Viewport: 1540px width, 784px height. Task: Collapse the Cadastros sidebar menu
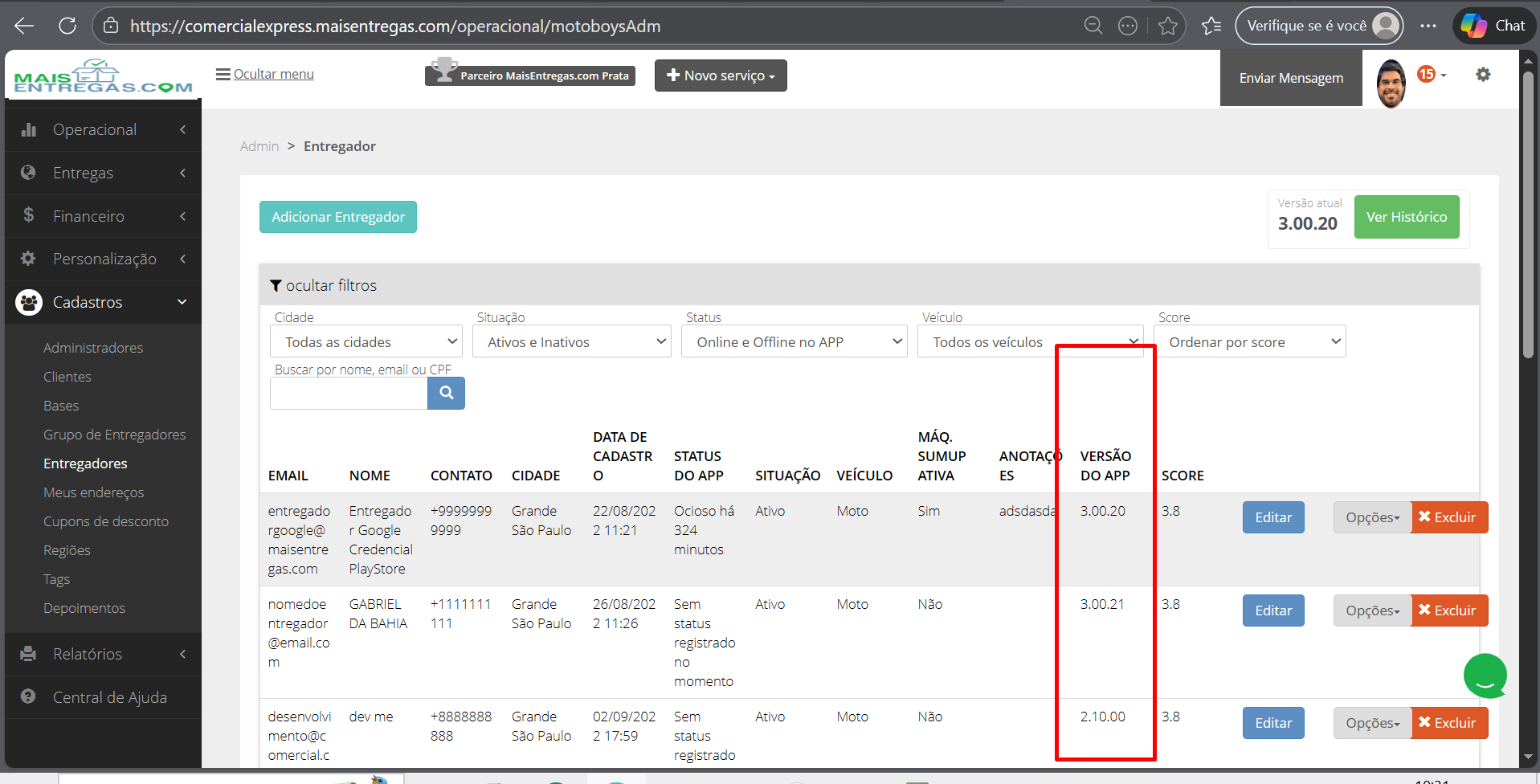point(103,302)
